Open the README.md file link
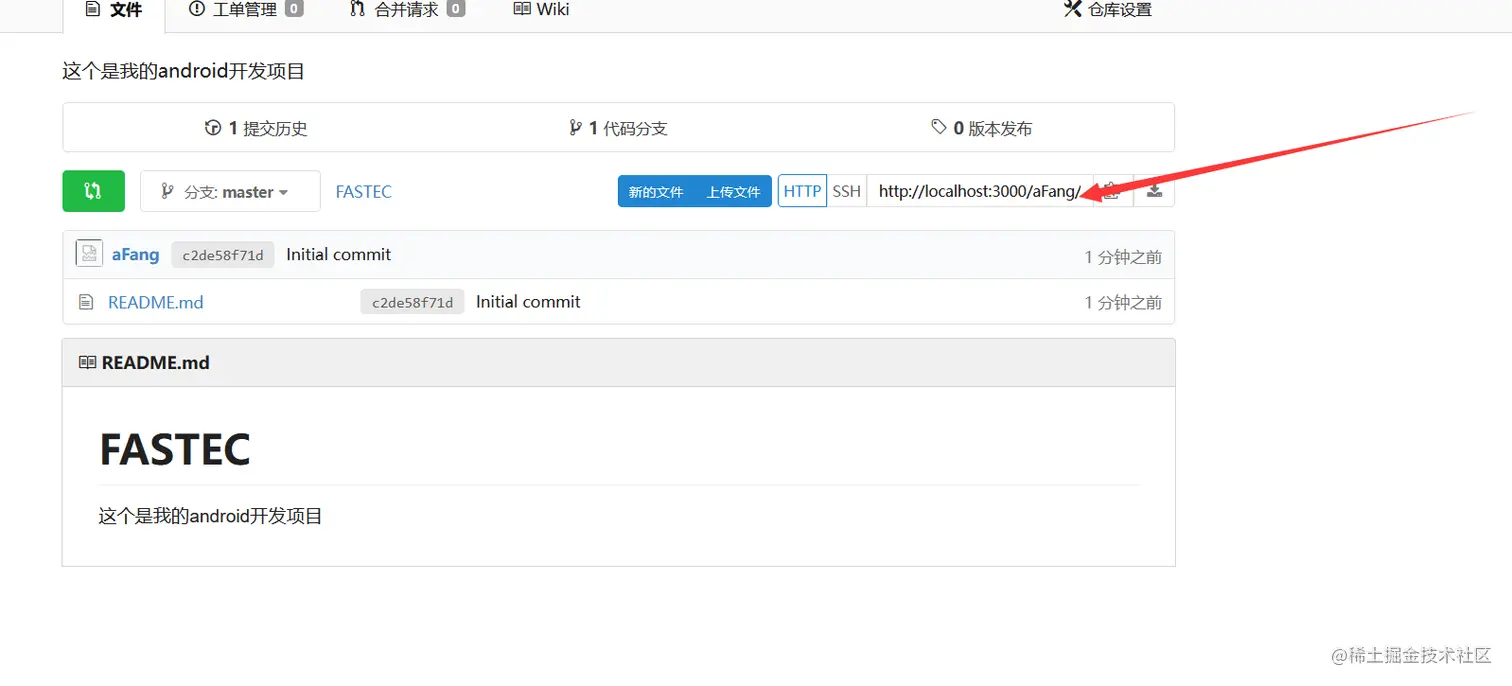 click(156, 302)
